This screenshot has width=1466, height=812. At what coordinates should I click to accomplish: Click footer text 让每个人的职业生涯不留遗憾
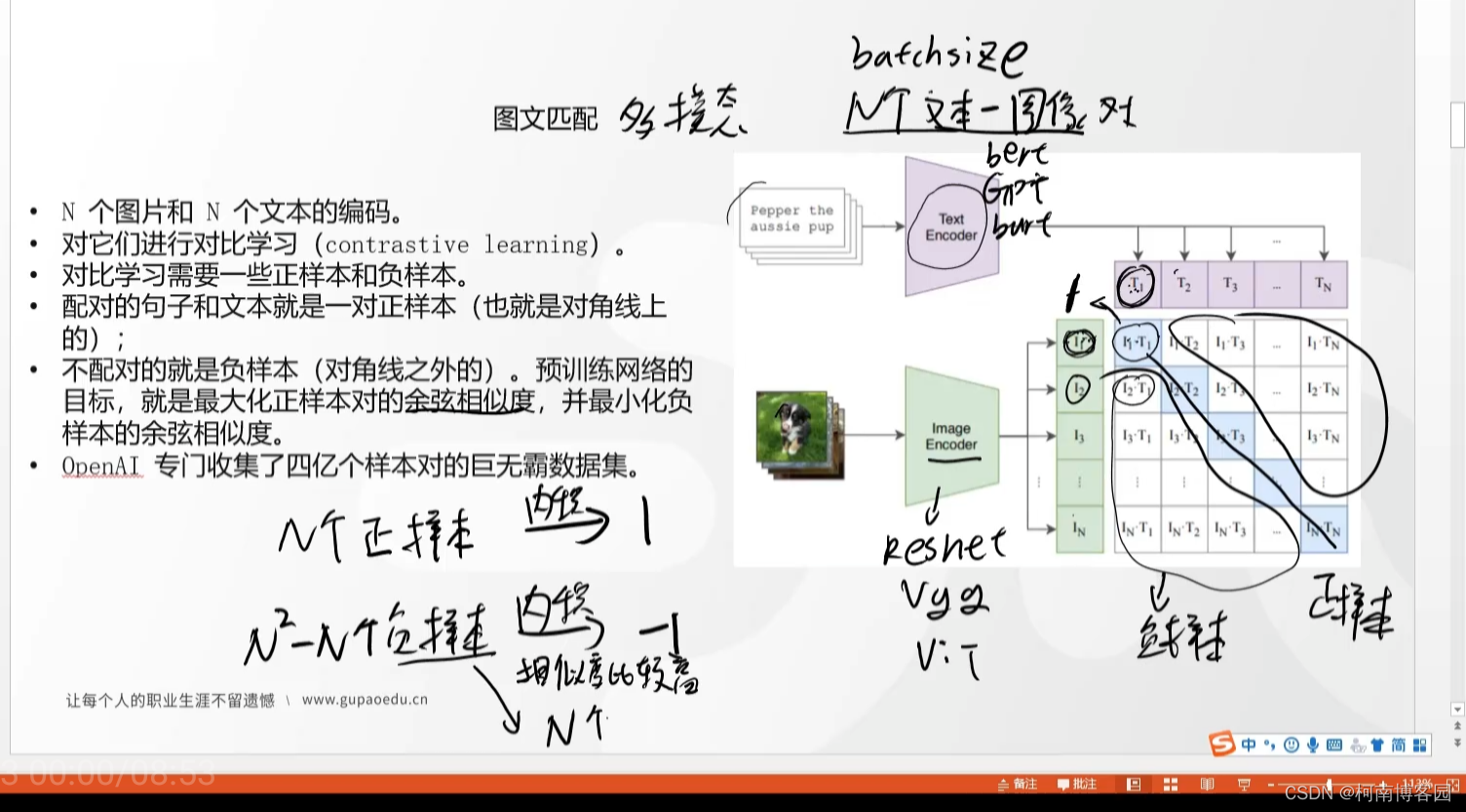(x=170, y=700)
